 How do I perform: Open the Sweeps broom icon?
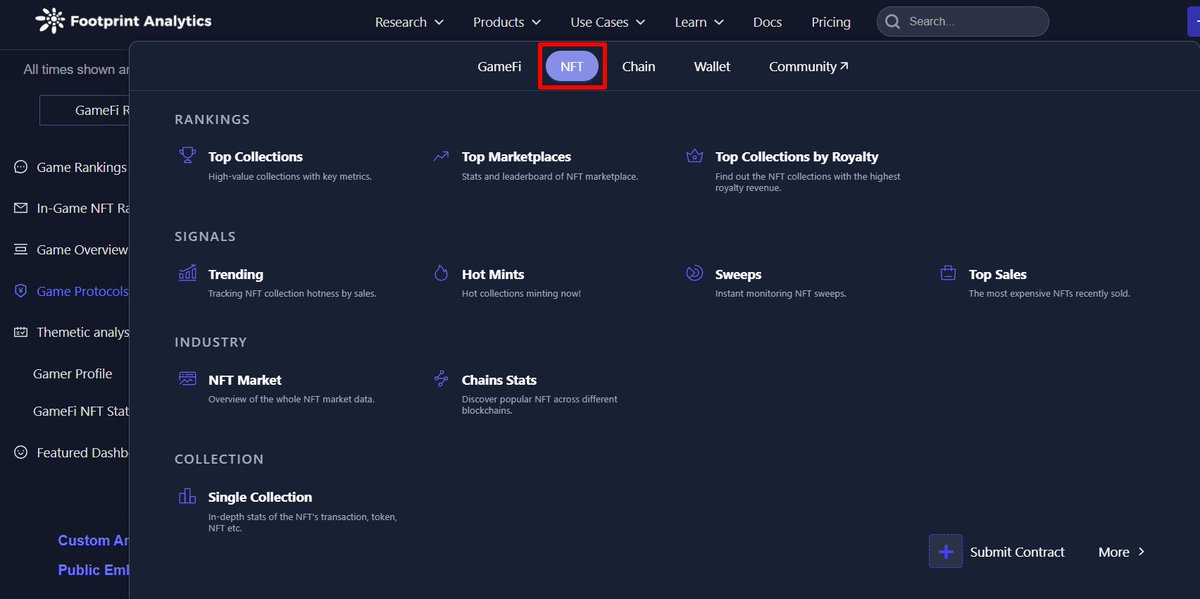695,272
